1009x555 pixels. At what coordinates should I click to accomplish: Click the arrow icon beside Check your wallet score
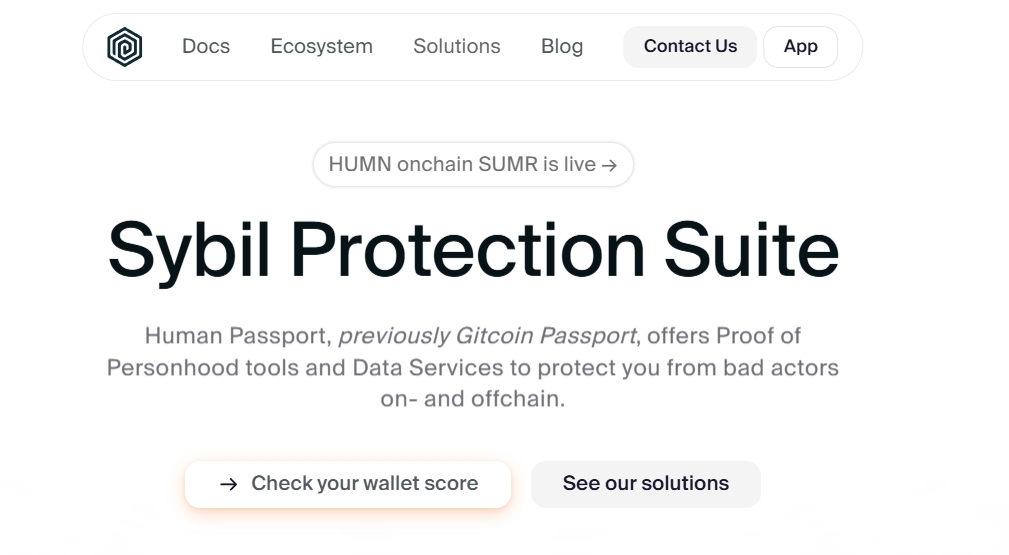click(x=228, y=484)
